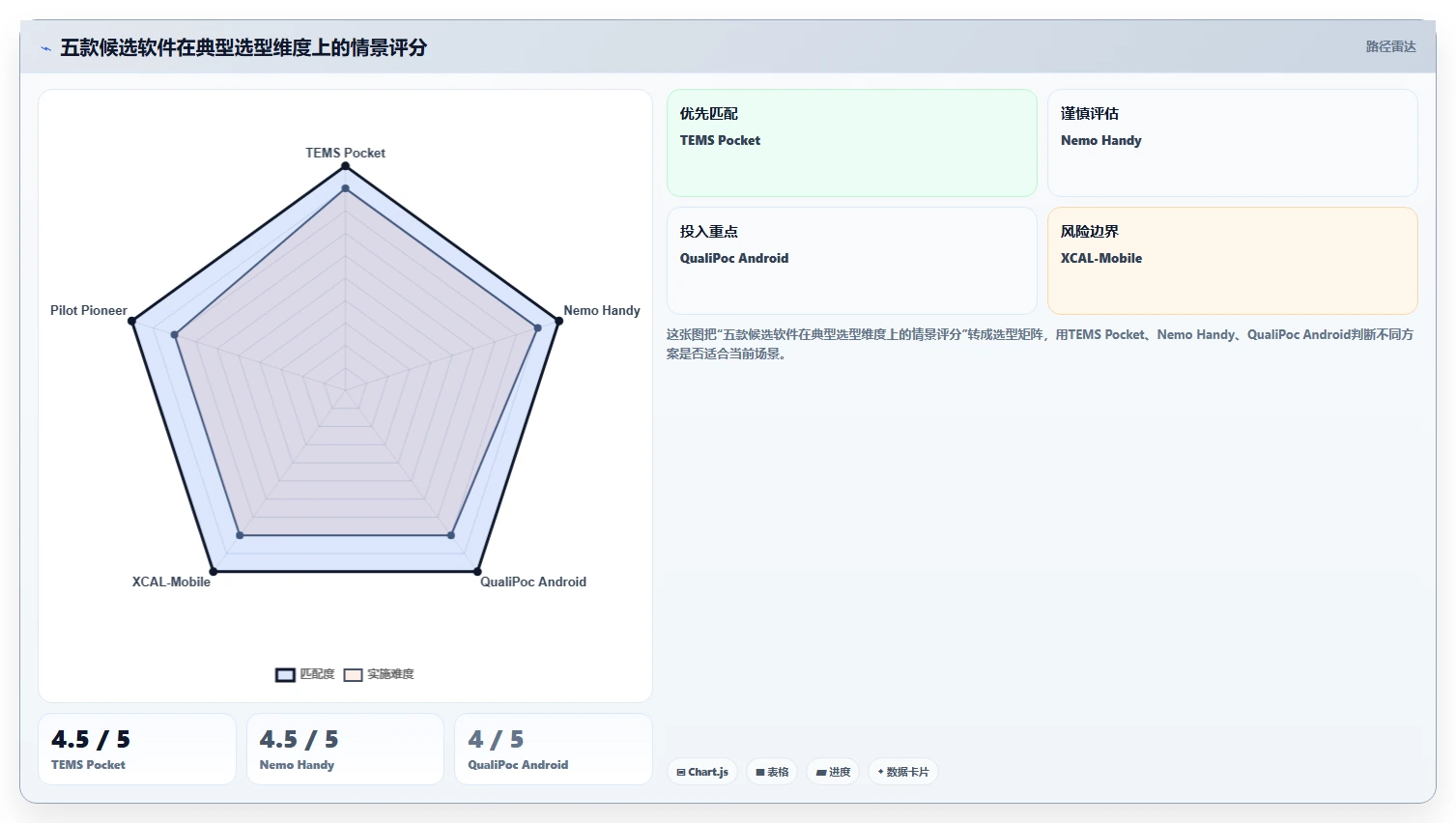Click the QualiPoc Android radar axis label

[x=533, y=582]
